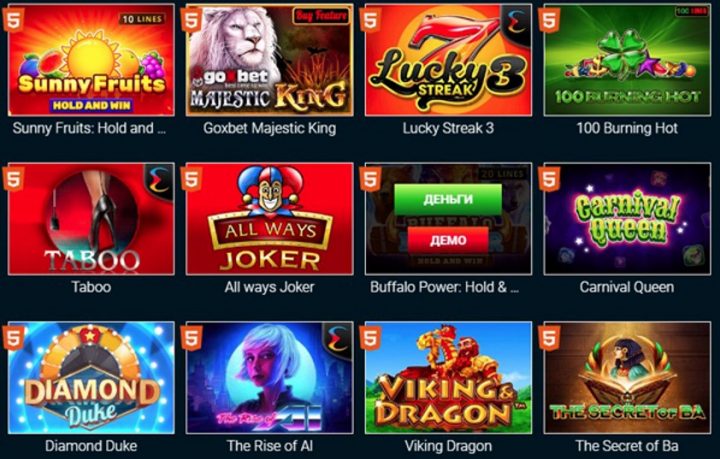This screenshot has width=720, height=459.
Task: Open The Secret of Ba game thumbnail
Action: point(627,378)
